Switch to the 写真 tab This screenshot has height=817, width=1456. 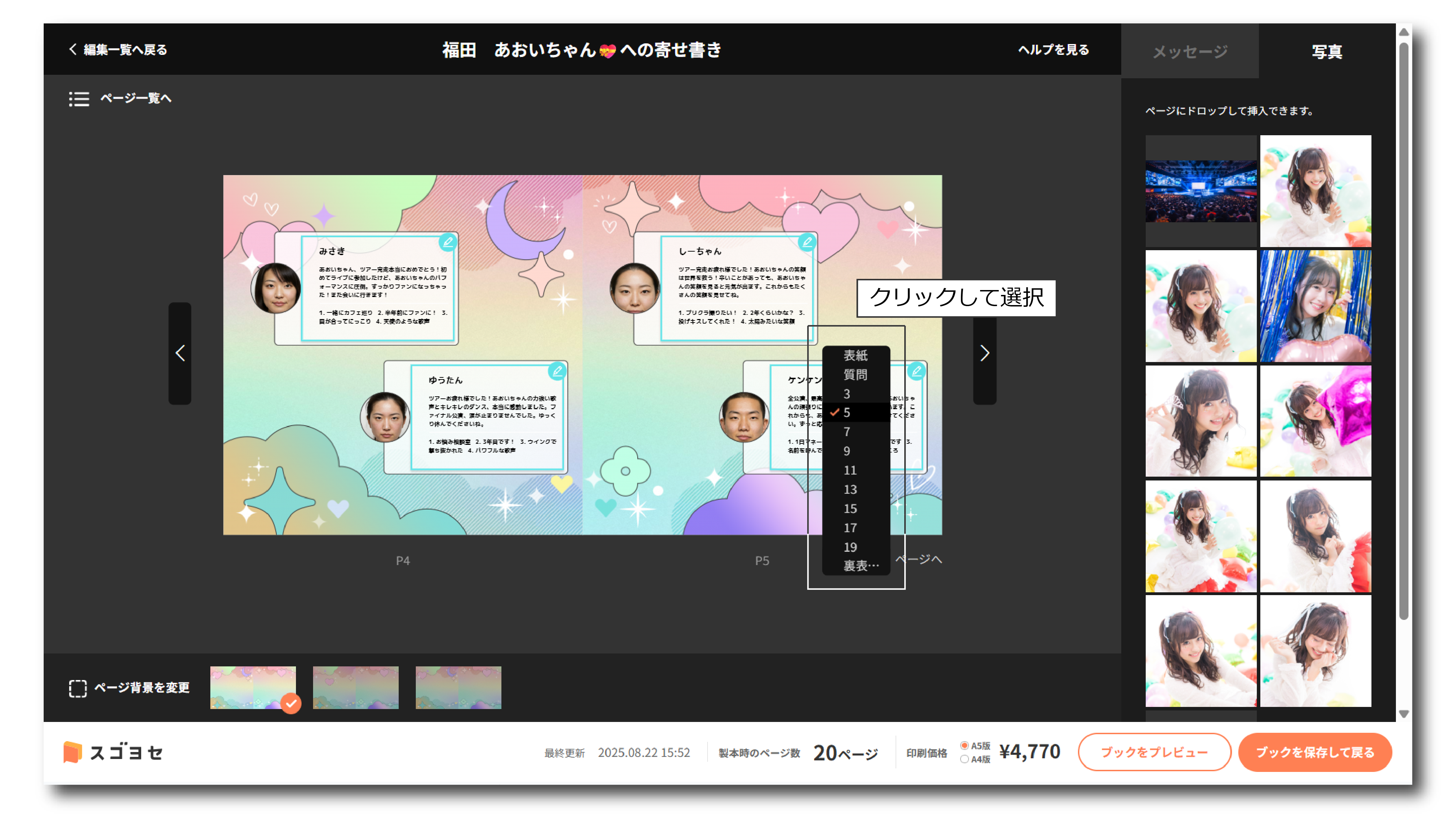click(1327, 51)
